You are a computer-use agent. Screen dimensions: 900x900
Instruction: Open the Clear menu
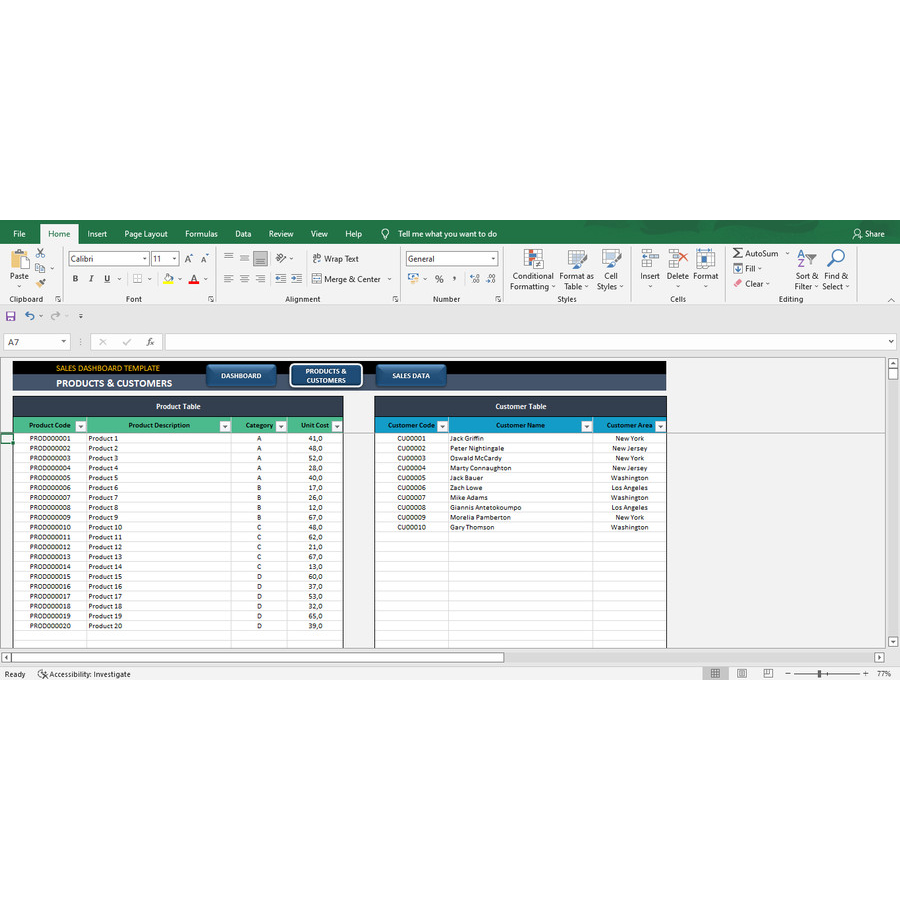pyautogui.click(x=750, y=284)
